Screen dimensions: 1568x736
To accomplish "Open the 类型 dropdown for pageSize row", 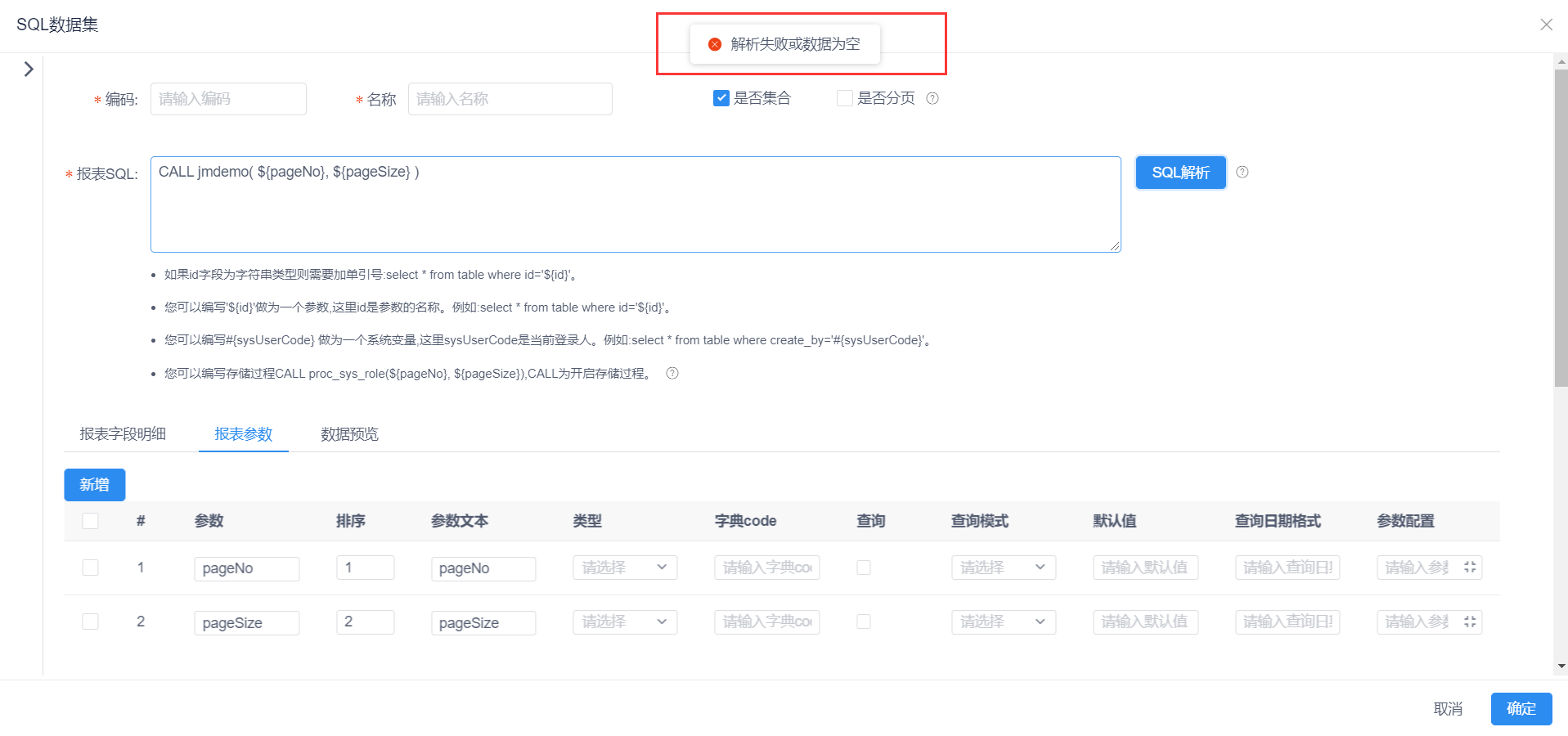I will click(625, 622).
